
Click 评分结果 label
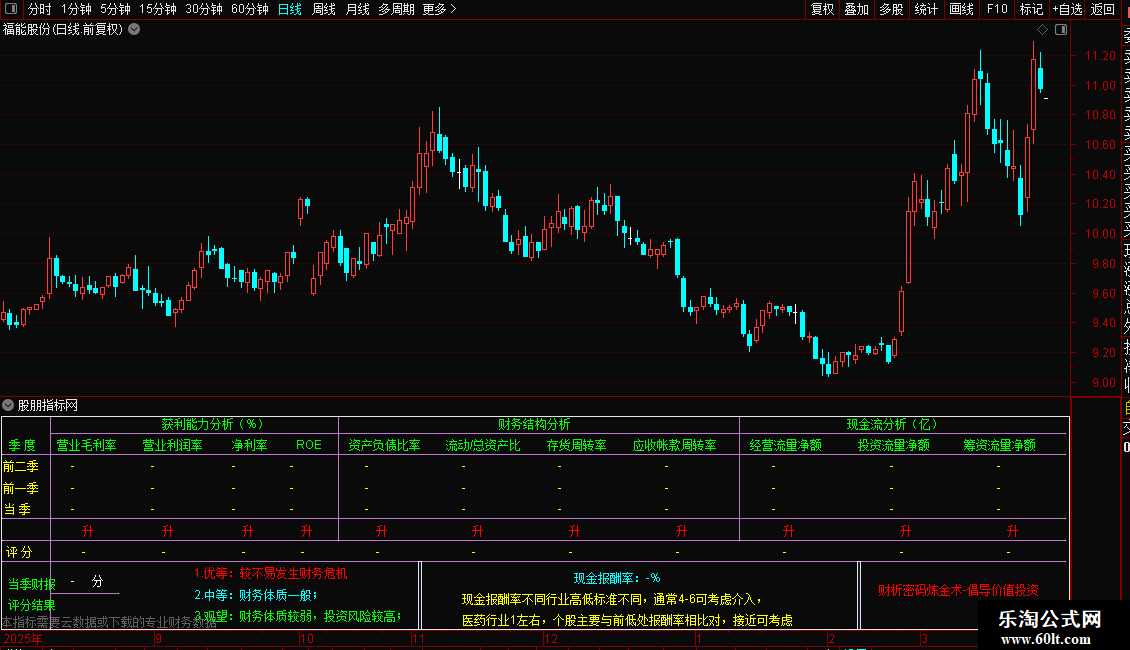pyautogui.click(x=32, y=605)
